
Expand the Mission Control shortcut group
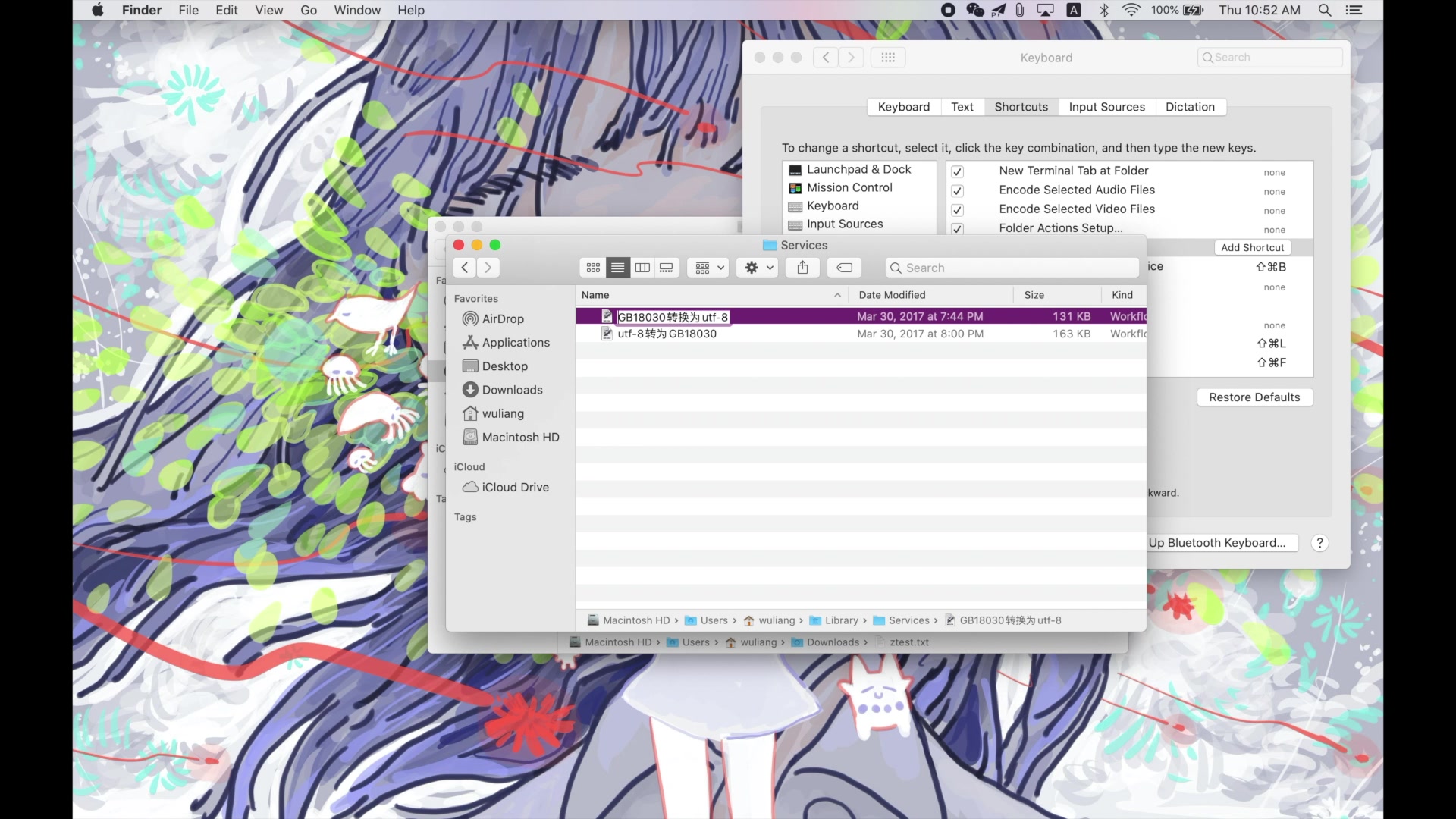pyautogui.click(x=849, y=187)
